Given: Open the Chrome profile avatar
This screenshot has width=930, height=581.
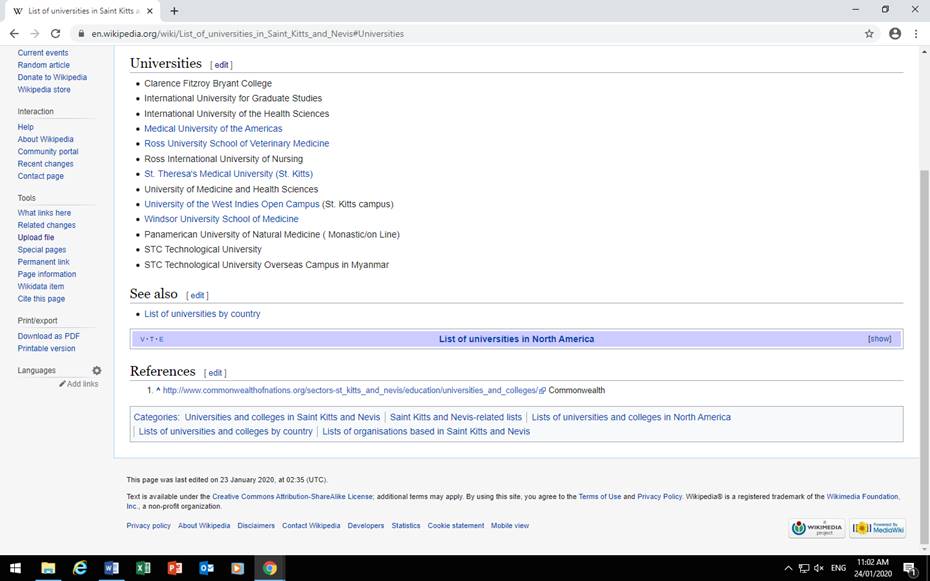Looking at the screenshot, I should click(x=895, y=34).
